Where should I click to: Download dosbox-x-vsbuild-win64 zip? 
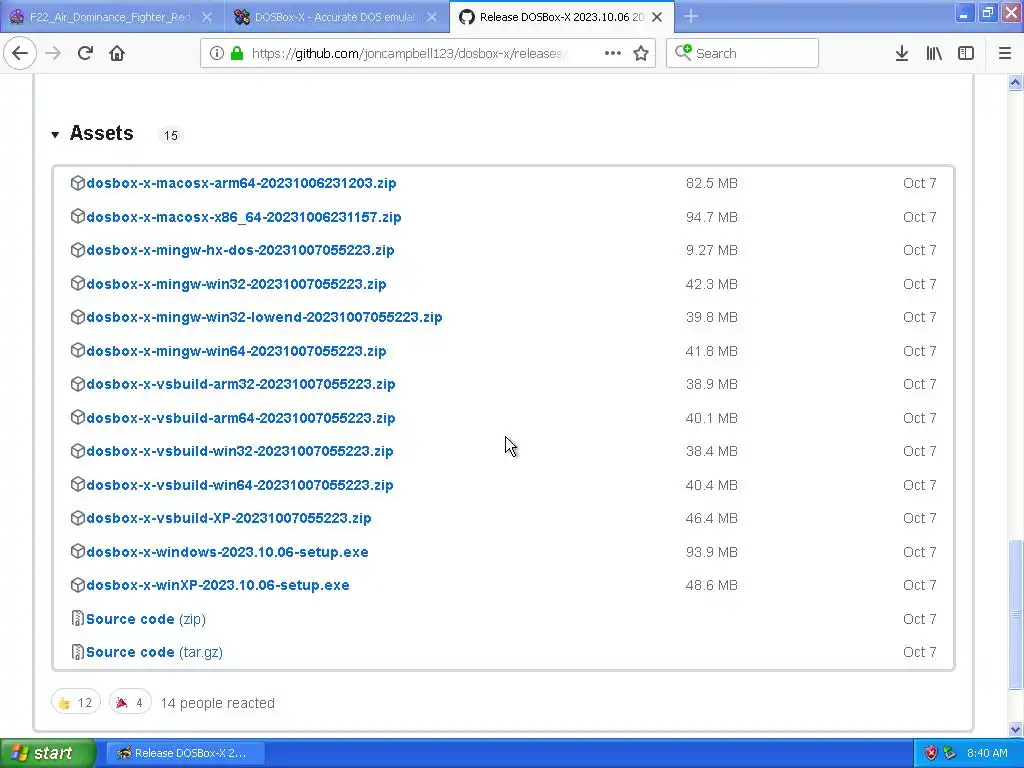(240, 485)
